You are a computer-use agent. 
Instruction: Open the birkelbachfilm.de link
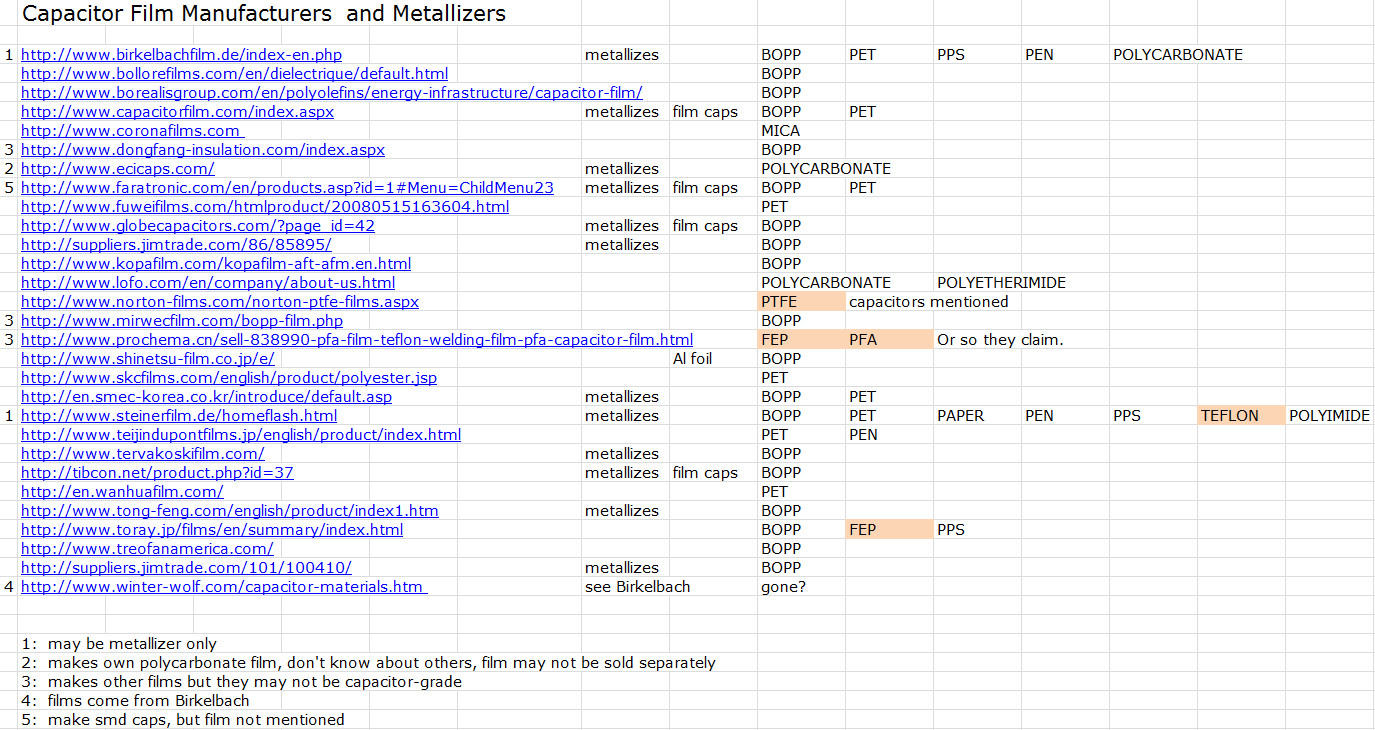click(181, 55)
